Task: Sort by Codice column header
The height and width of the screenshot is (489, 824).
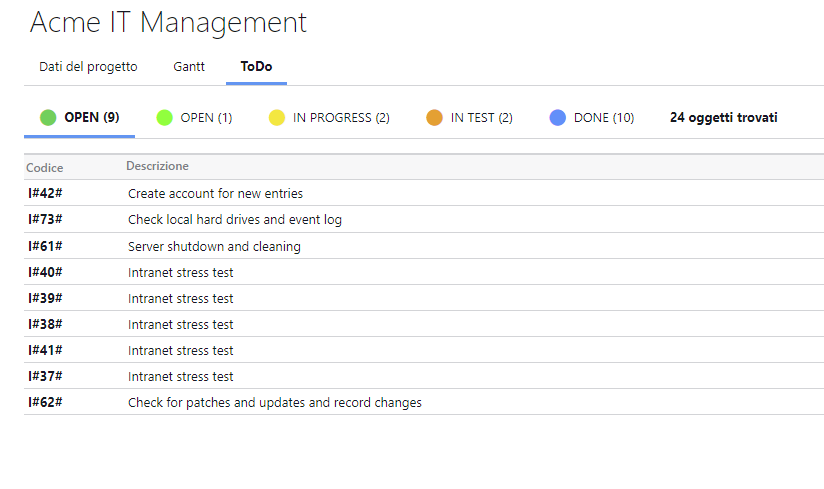Action: (x=45, y=167)
